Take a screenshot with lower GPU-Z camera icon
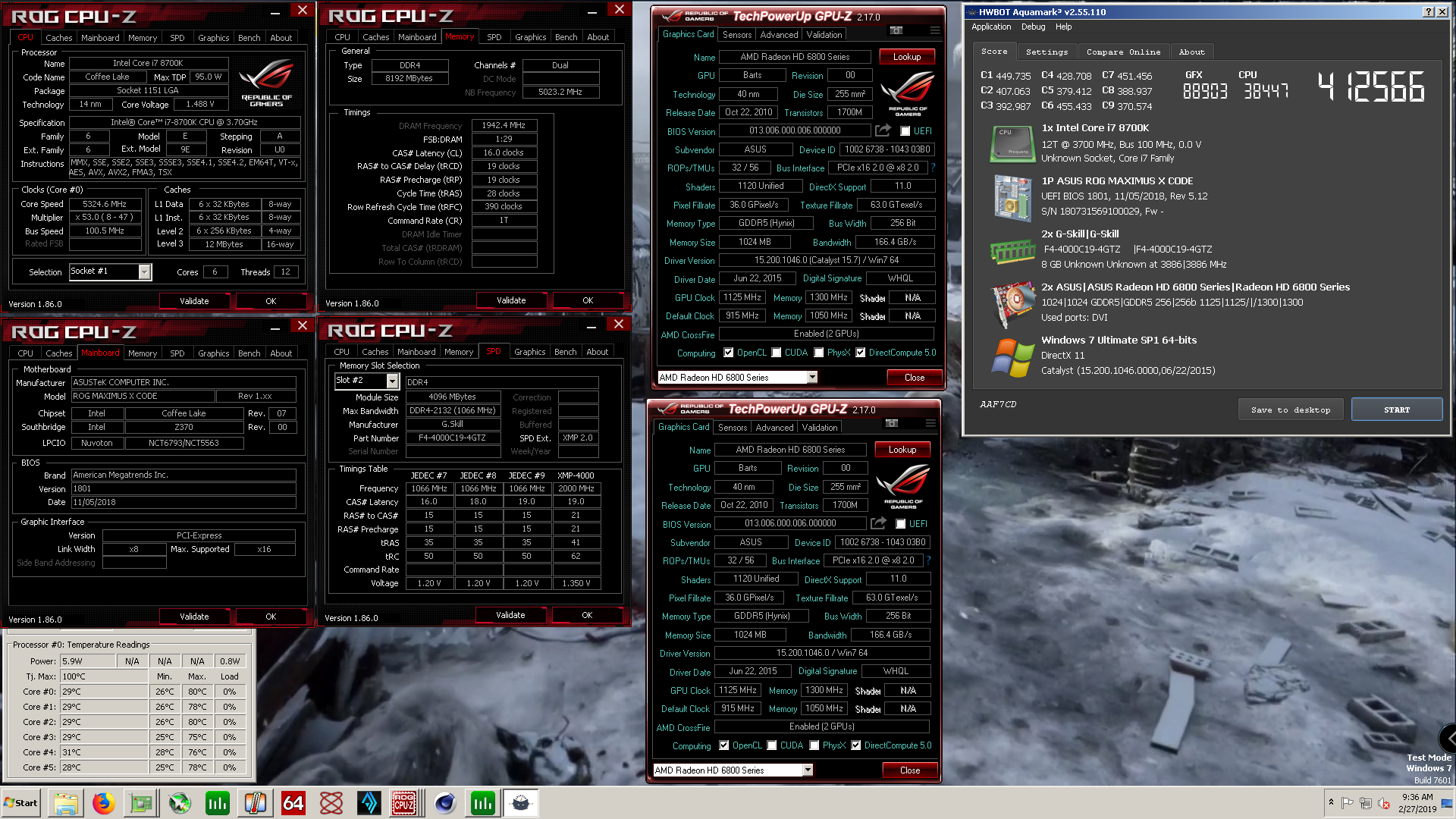The image size is (1456, 819). [x=892, y=423]
